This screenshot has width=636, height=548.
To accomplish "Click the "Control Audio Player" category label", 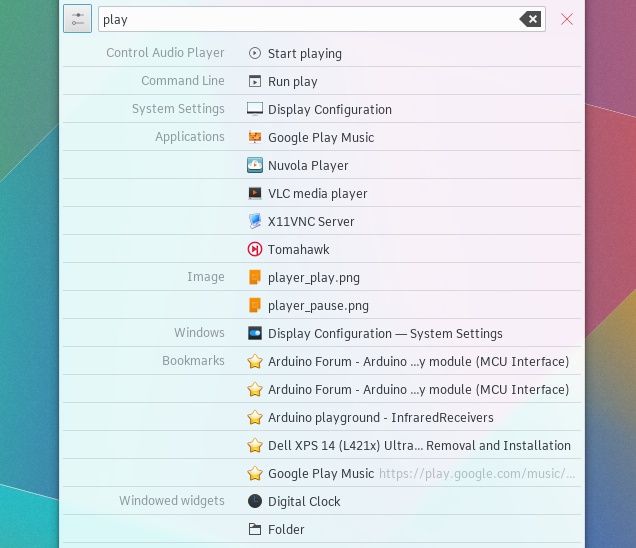I will click(165, 53).
